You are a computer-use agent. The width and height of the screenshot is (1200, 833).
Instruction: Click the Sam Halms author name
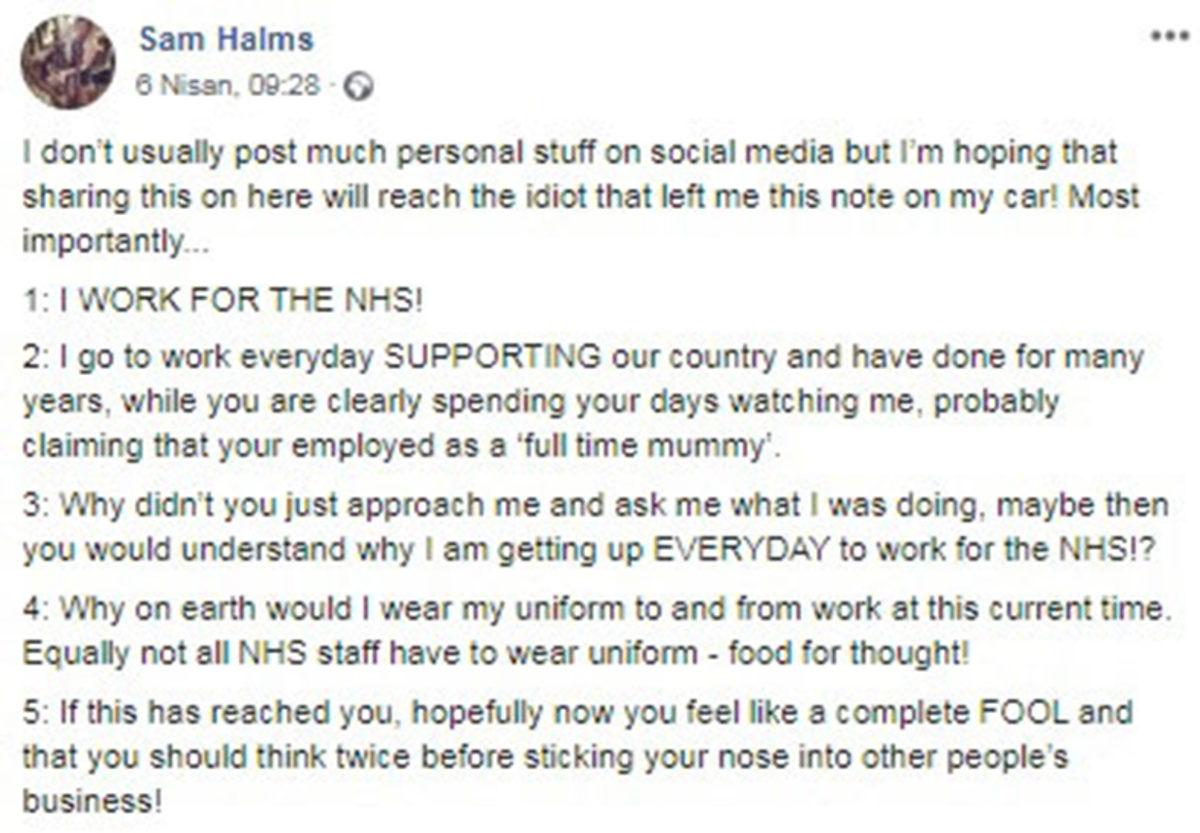[x=226, y=39]
